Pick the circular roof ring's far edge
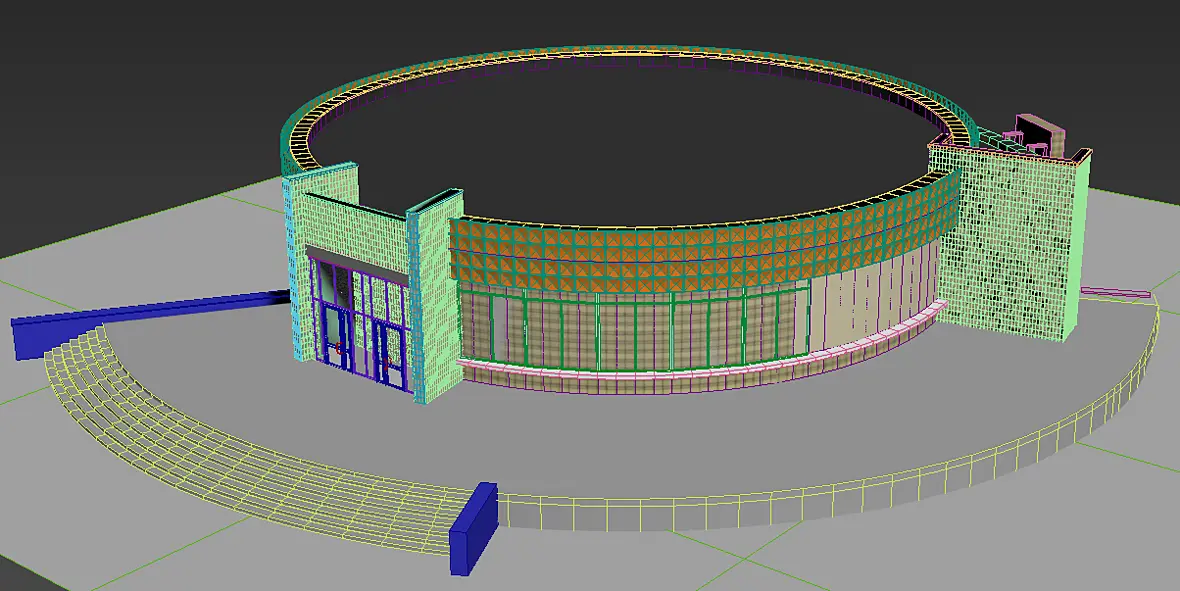1180x591 pixels. pyautogui.click(x=625, y=54)
